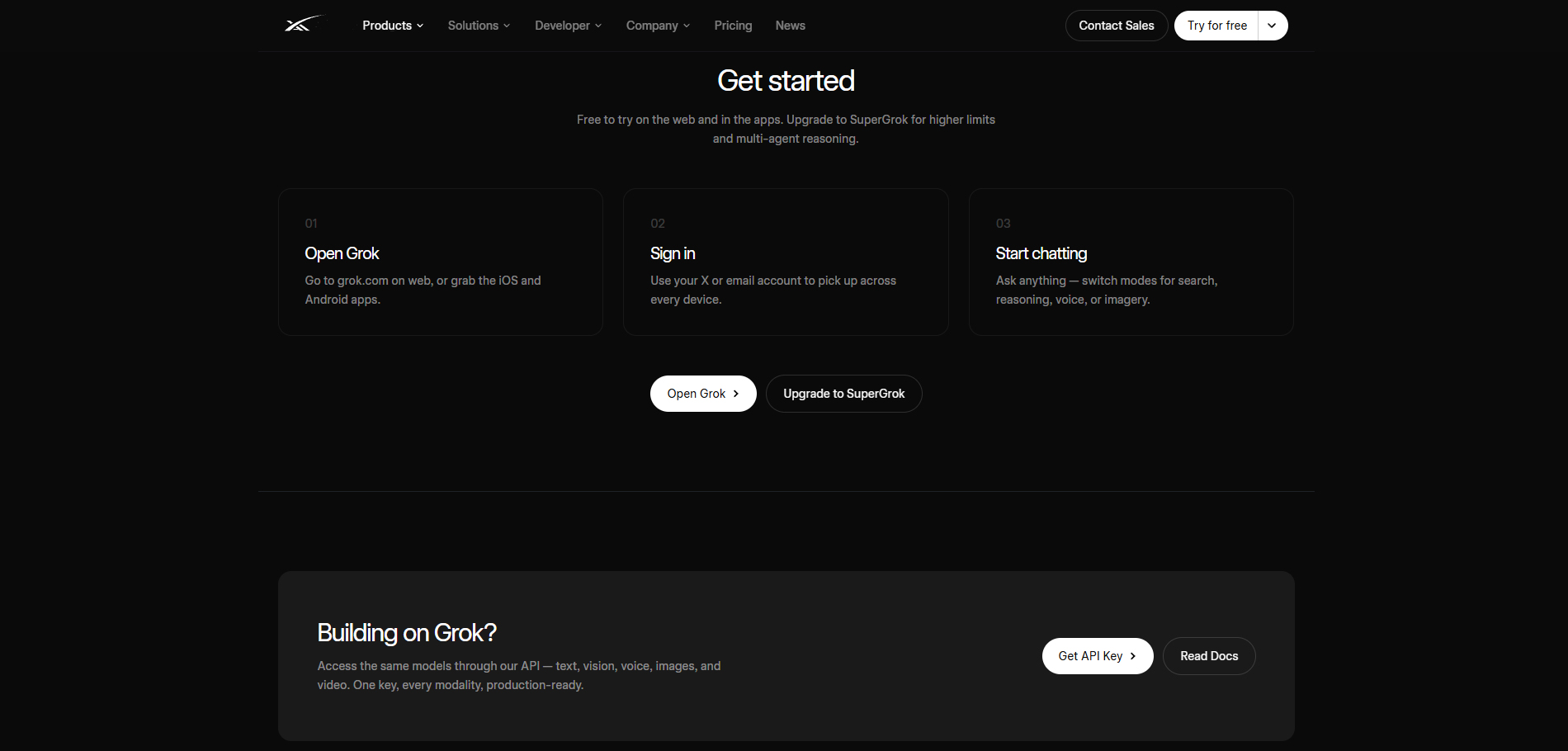This screenshot has height=751, width=1568.
Task: Open the Developer menu
Action: [x=568, y=26]
